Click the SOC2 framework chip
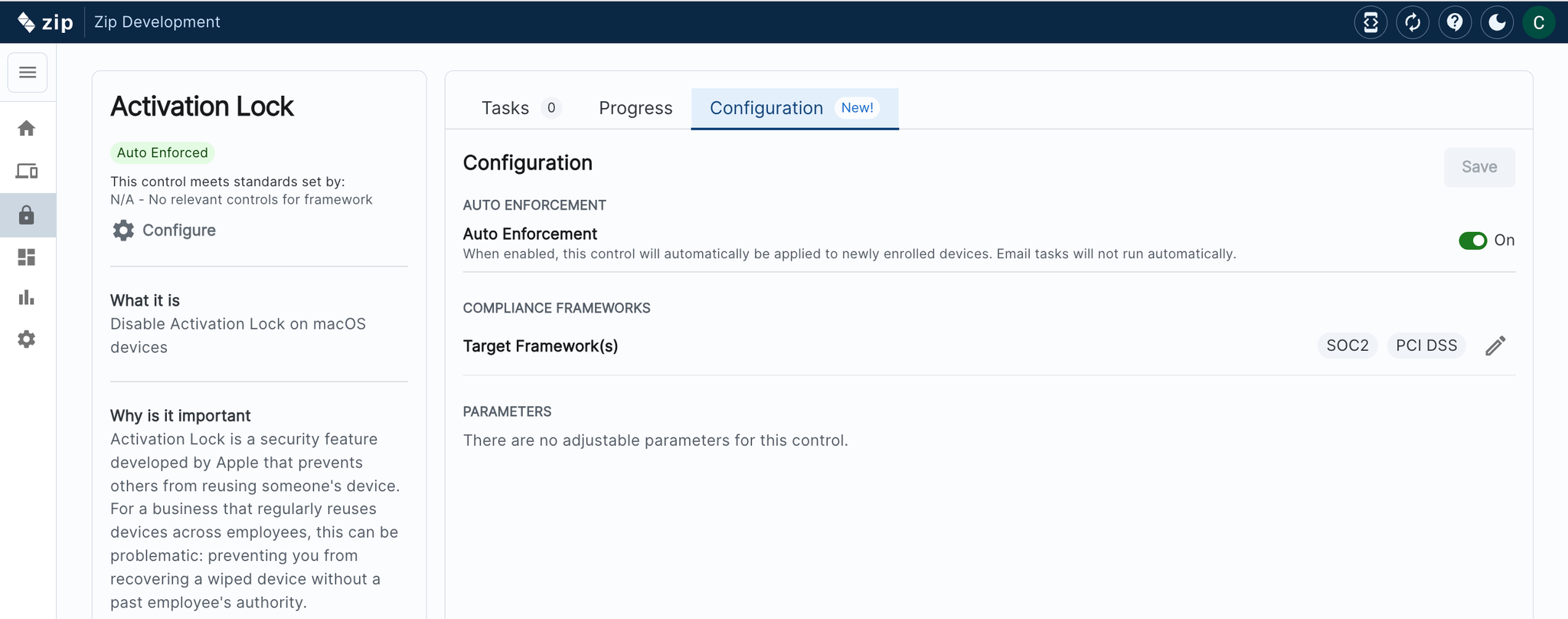The width and height of the screenshot is (1568, 619). [1347, 346]
